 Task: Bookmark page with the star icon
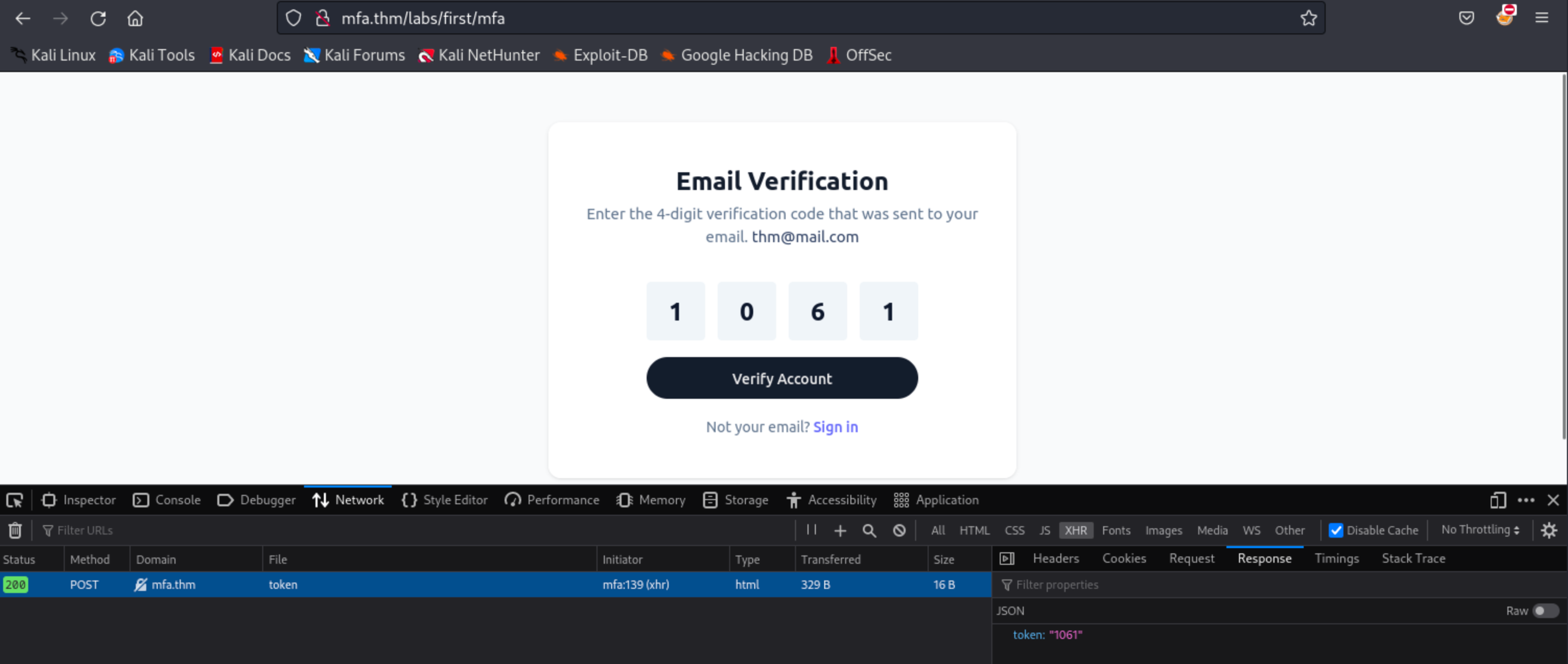point(1308,18)
